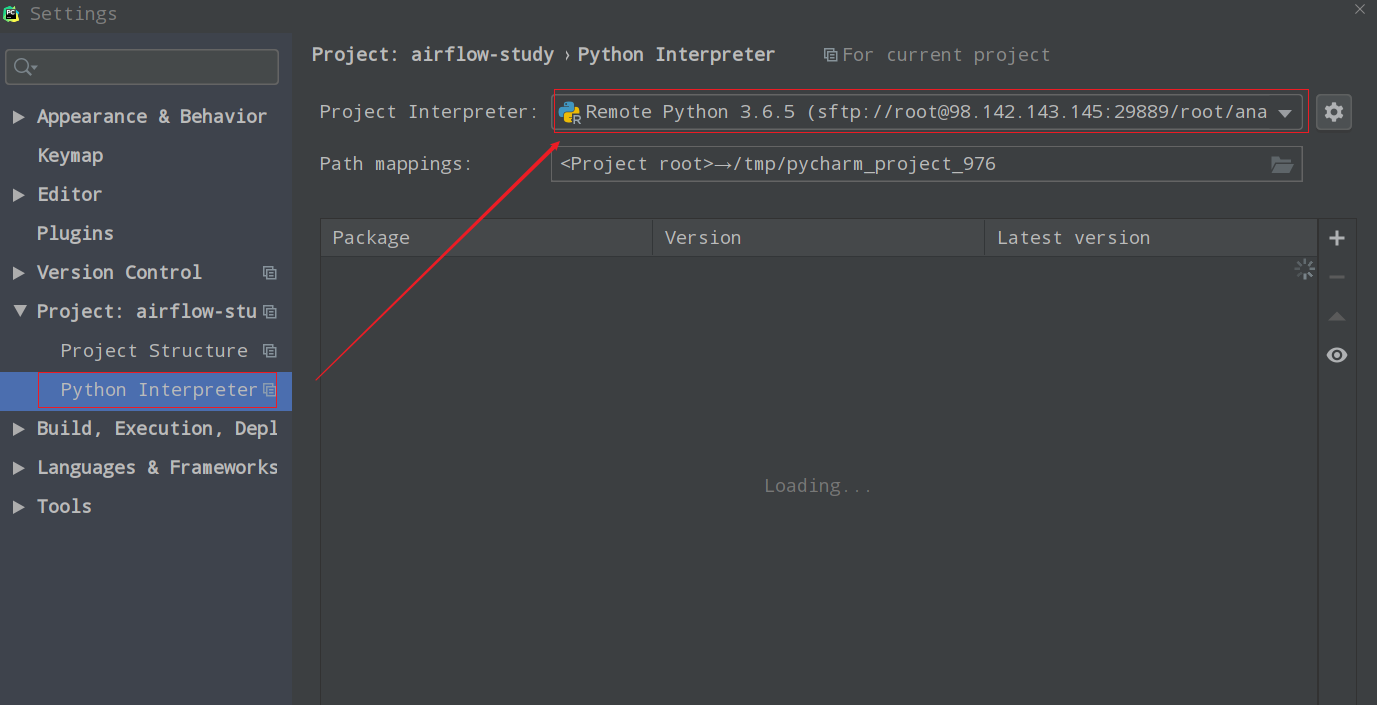Image resolution: width=1377 pixels, height=705 pixels.
Task: Open path mappings folder browse icon
Action: pyautogui.click(x=1282, y=164)
